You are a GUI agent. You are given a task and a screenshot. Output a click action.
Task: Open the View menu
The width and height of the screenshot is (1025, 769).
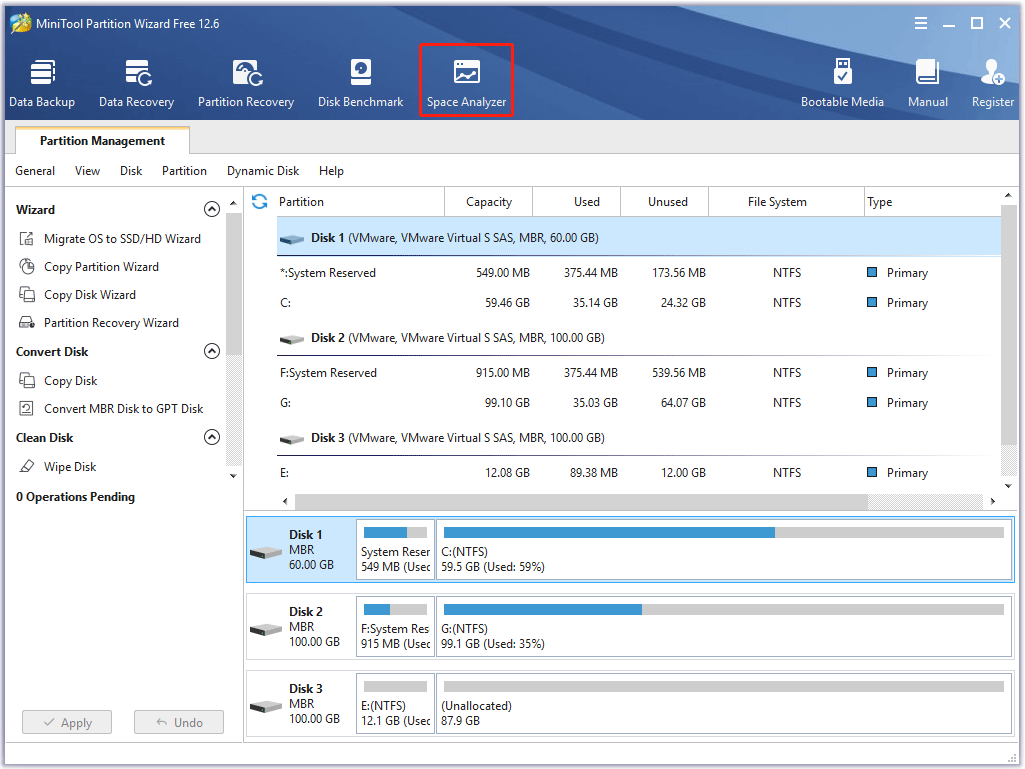[87, 171]
